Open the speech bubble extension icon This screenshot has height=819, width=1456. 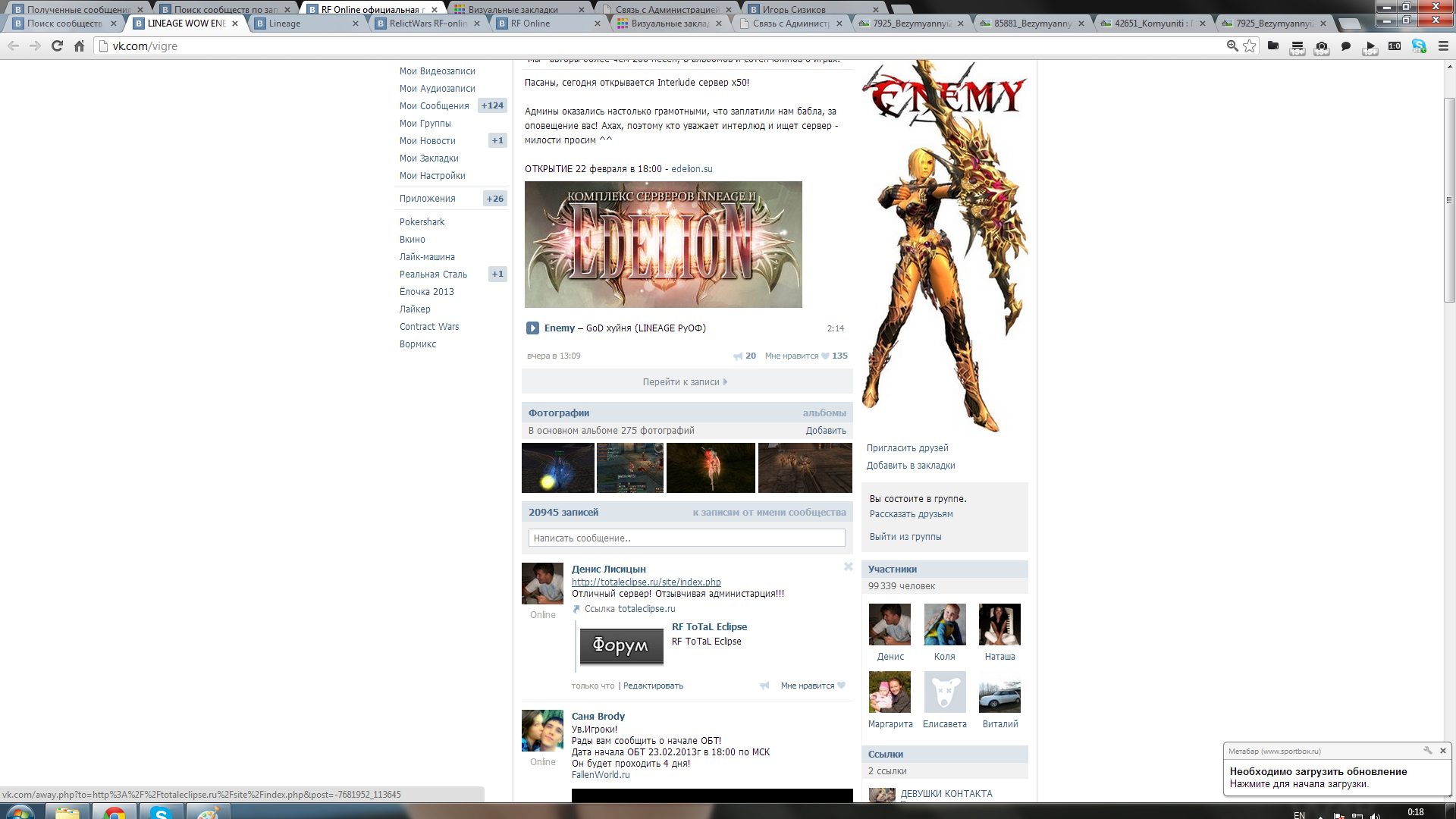point(1346,46)
